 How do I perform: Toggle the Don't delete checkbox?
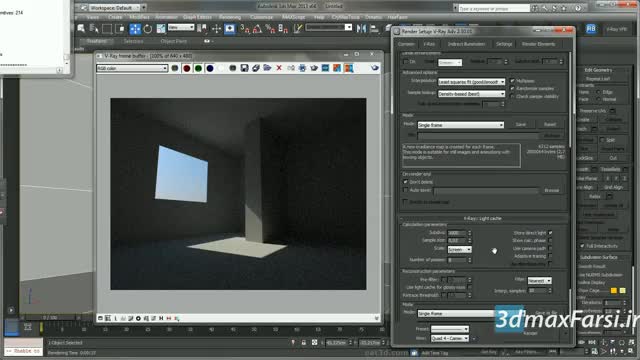405,182
